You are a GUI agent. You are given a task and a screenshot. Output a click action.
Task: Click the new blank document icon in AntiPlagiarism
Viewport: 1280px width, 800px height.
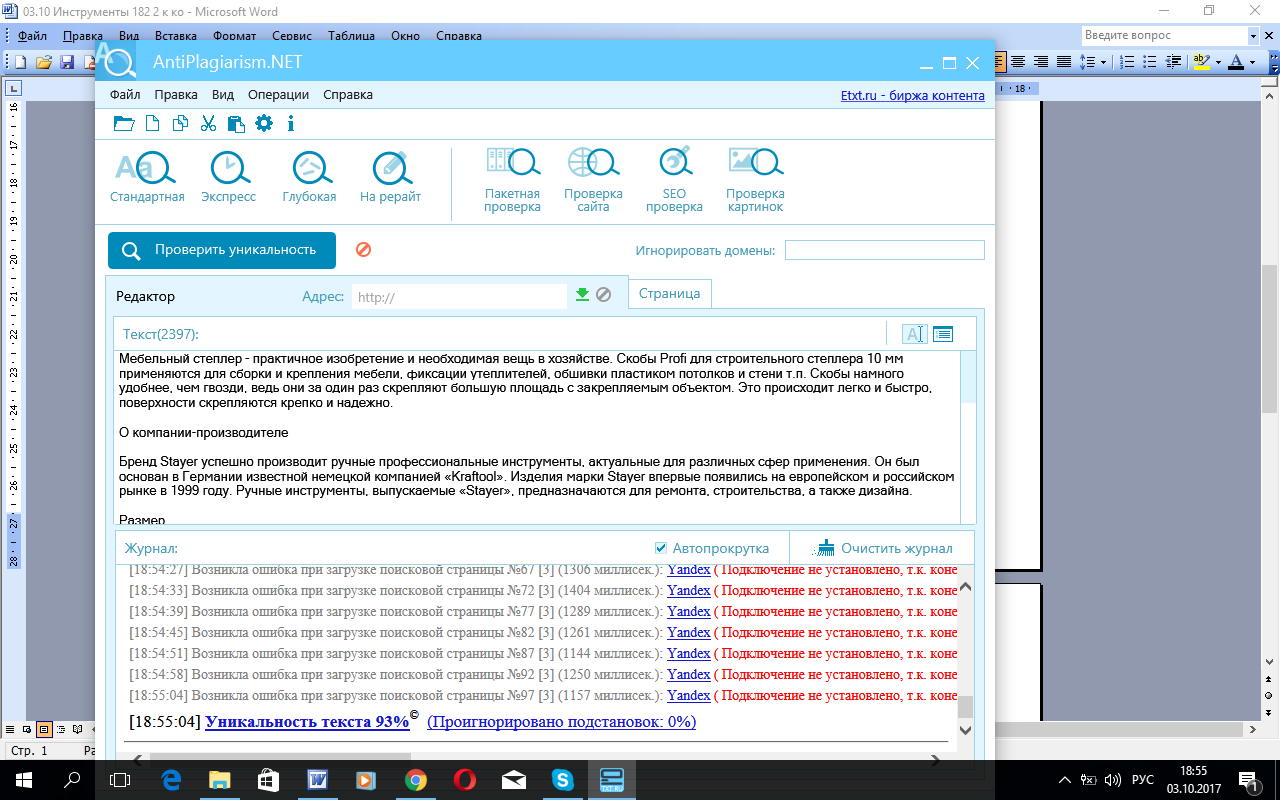tap(153, 124)
